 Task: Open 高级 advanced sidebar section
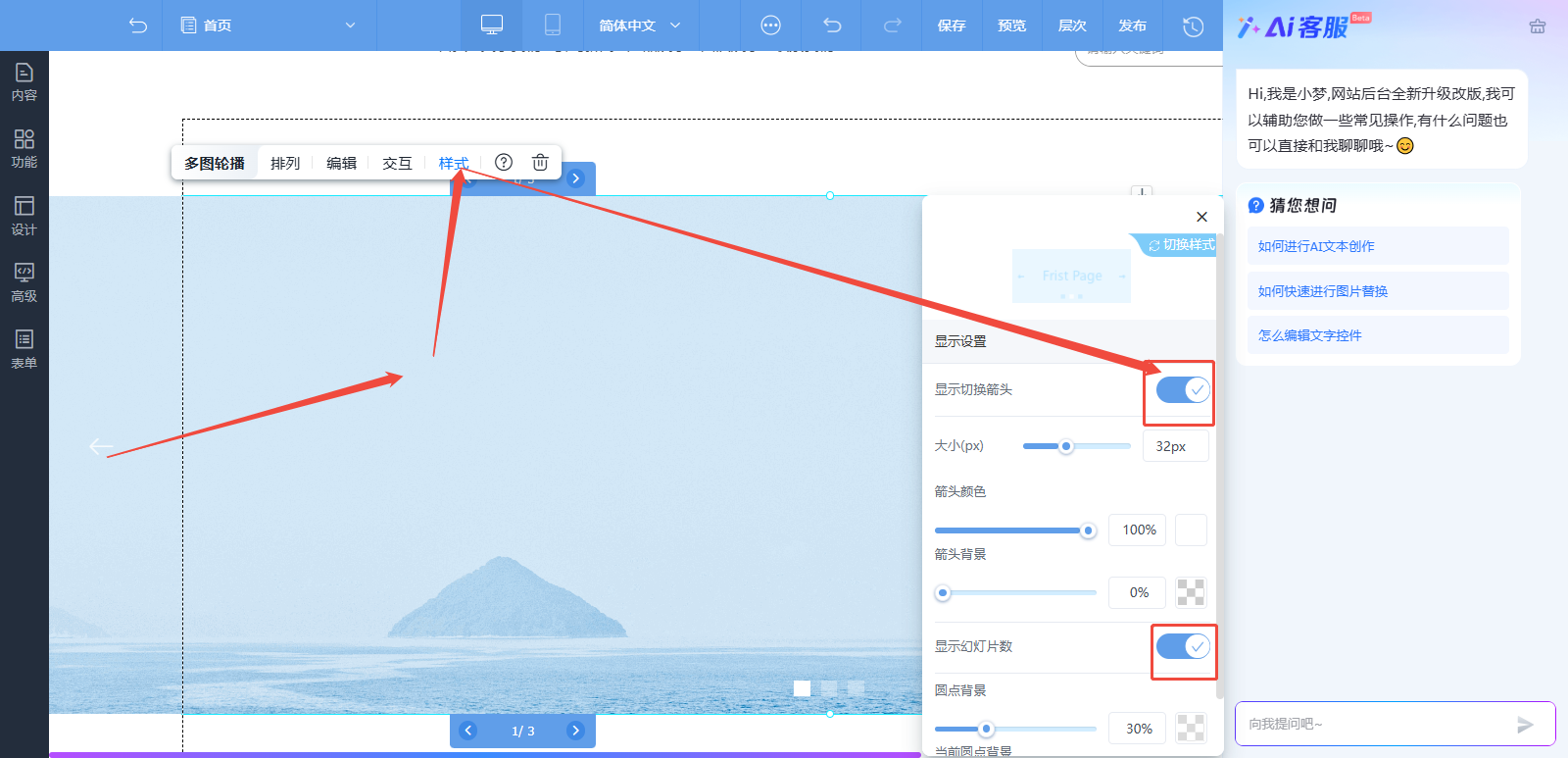[24, 282]
